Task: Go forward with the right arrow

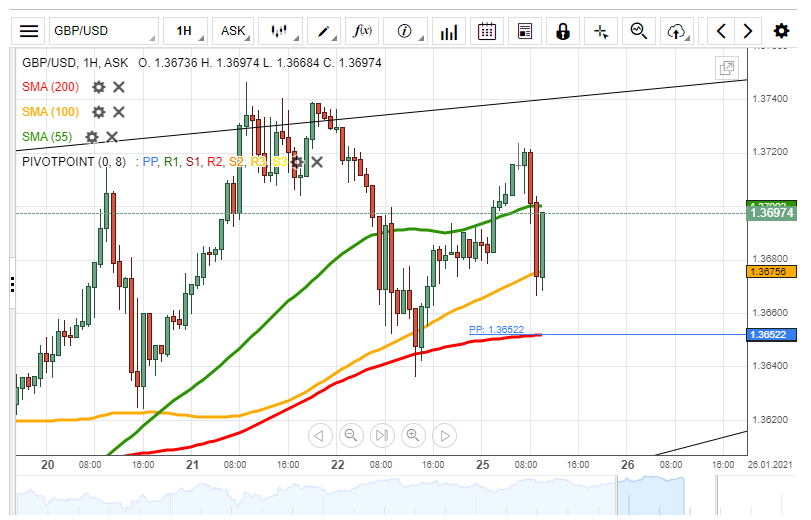Action: click(747, 31)
